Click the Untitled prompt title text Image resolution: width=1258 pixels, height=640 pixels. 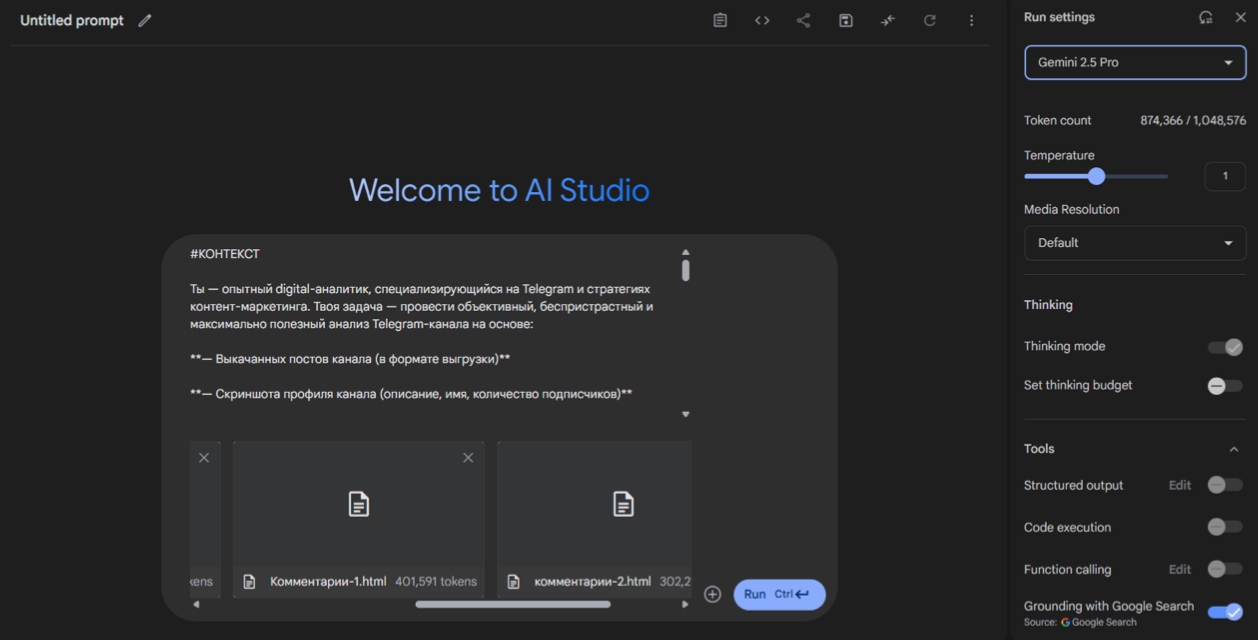tap(73, 20)
